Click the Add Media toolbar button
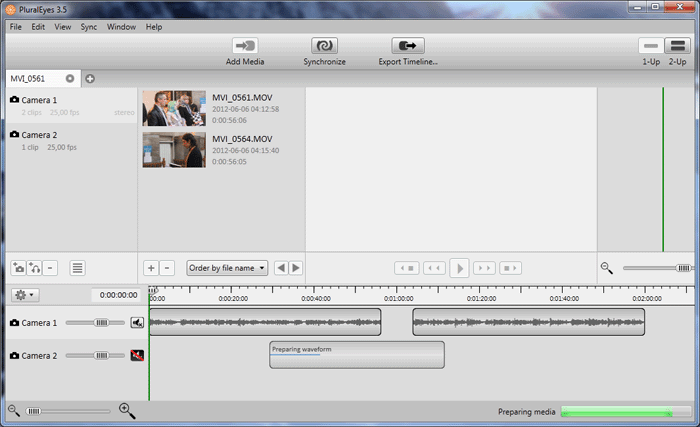 point(245,46)
